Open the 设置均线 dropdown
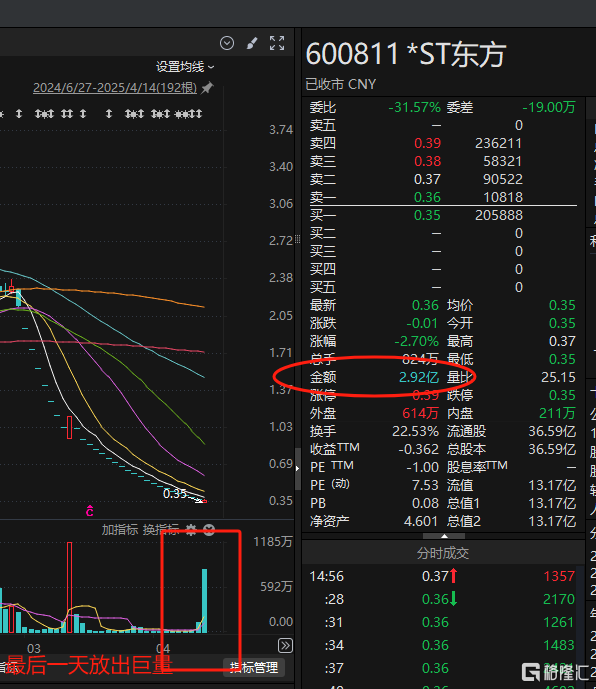 pos(185,67)
